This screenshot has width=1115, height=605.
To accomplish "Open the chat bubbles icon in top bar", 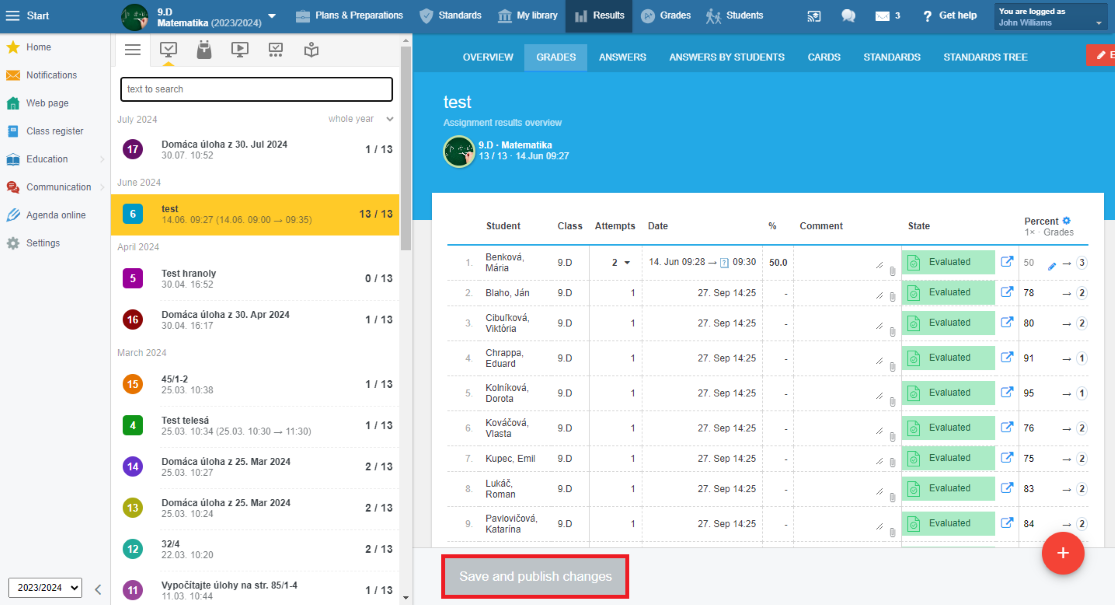I will pos(848,16).
